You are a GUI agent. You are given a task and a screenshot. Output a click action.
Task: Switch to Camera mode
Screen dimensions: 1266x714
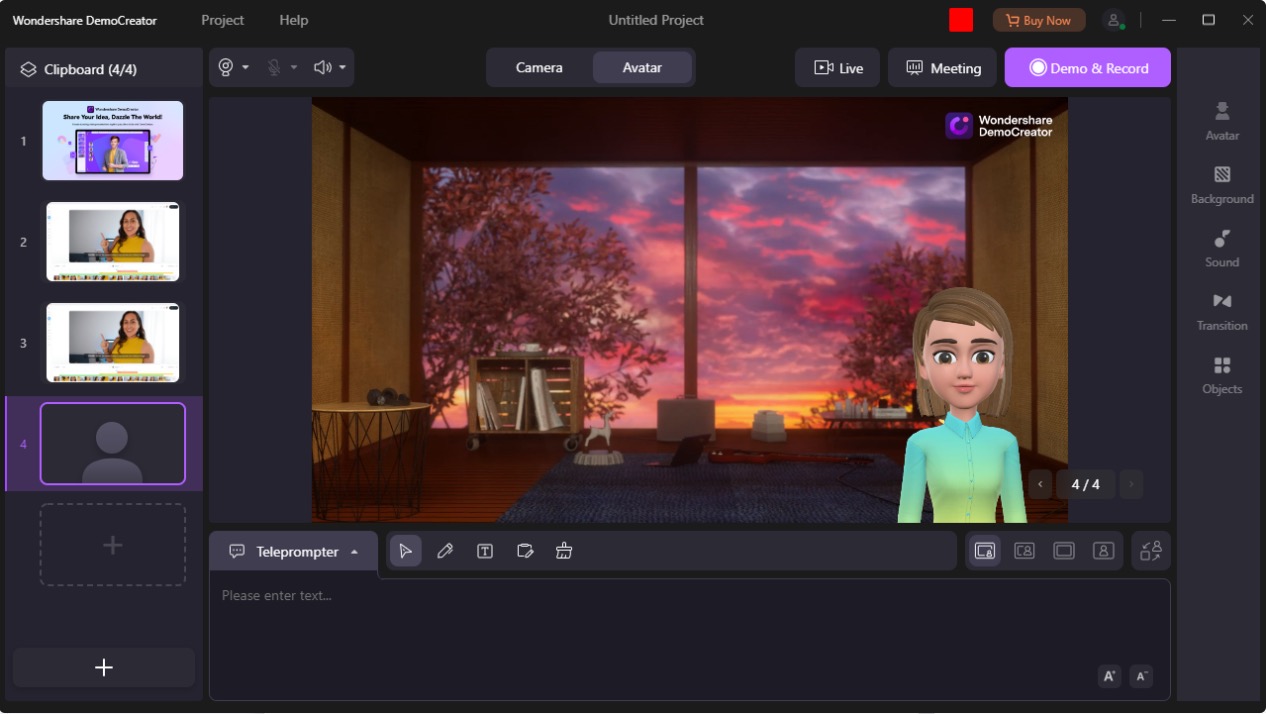(x=539, y=68)
